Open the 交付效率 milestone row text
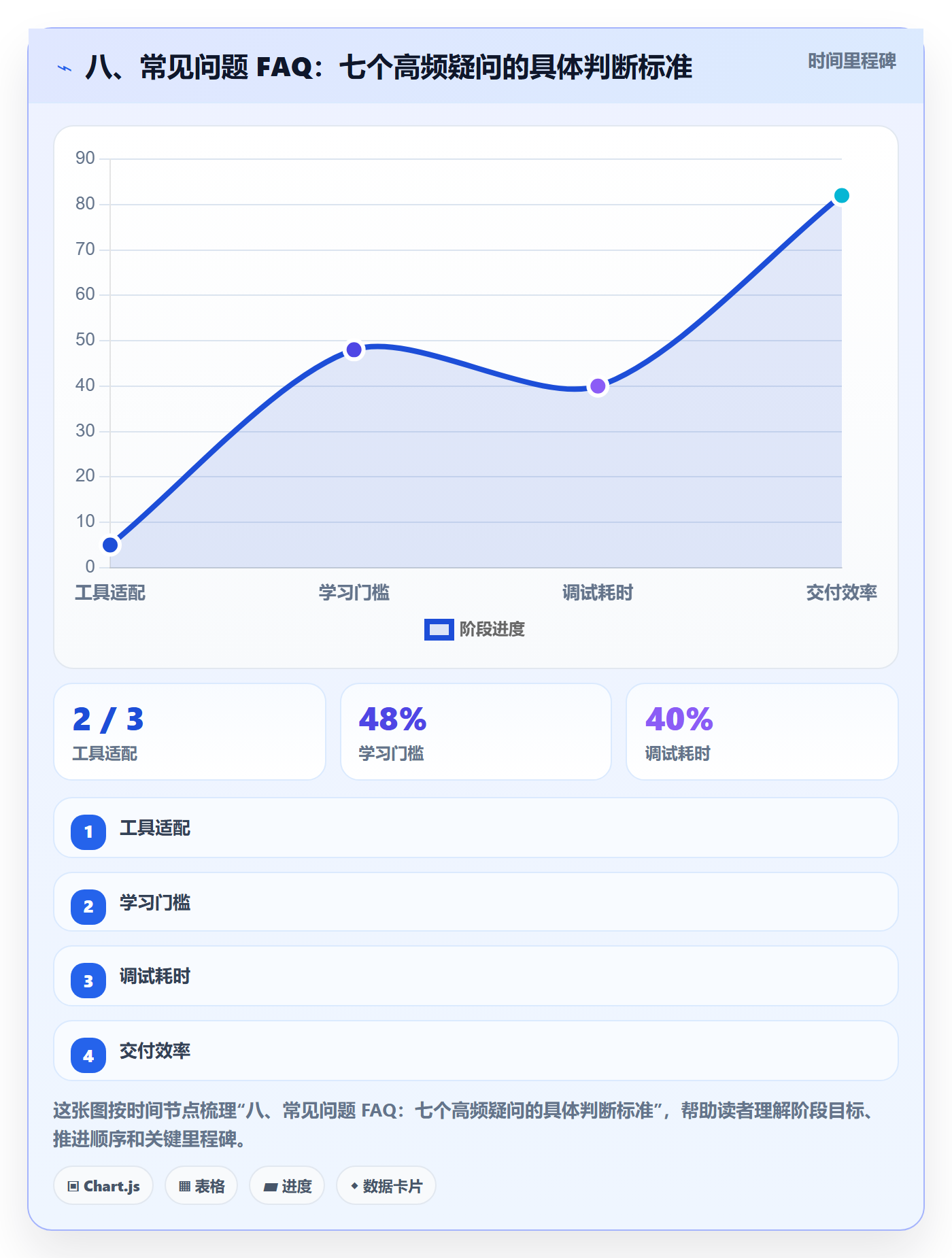Viewport: 952px width, 1258px height. point(155,1051)
